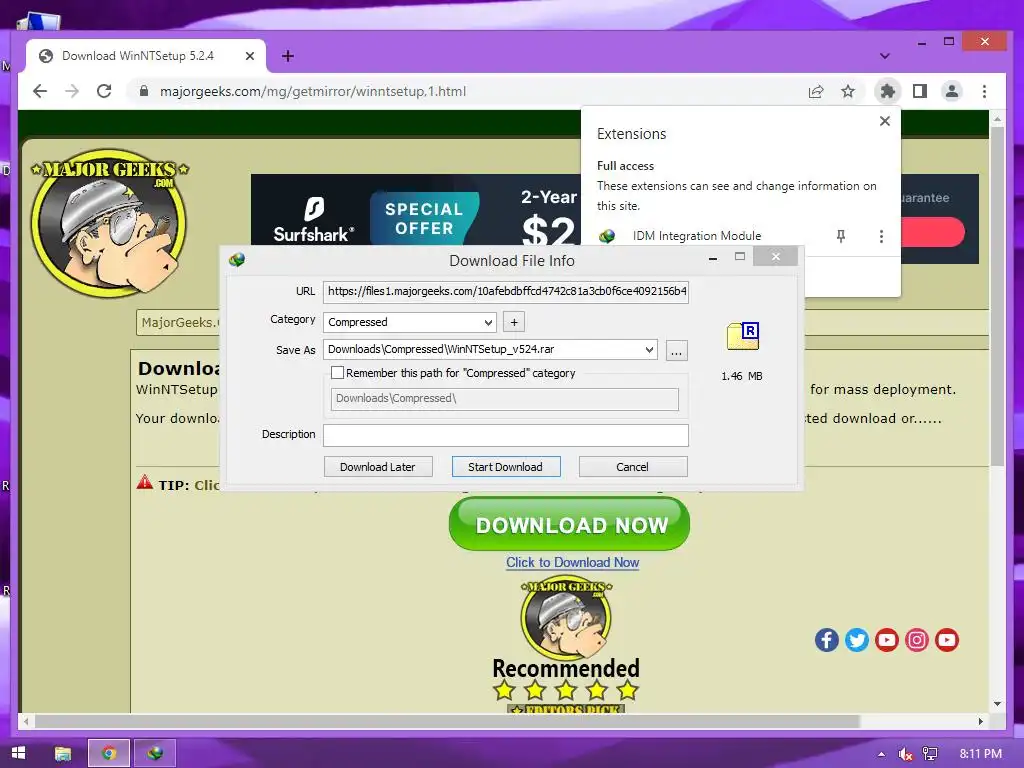This screenshot has width=1024, height=768.
Task: Click the 8:11 PM taskbar clock
Action: click(x=980, y=754)
